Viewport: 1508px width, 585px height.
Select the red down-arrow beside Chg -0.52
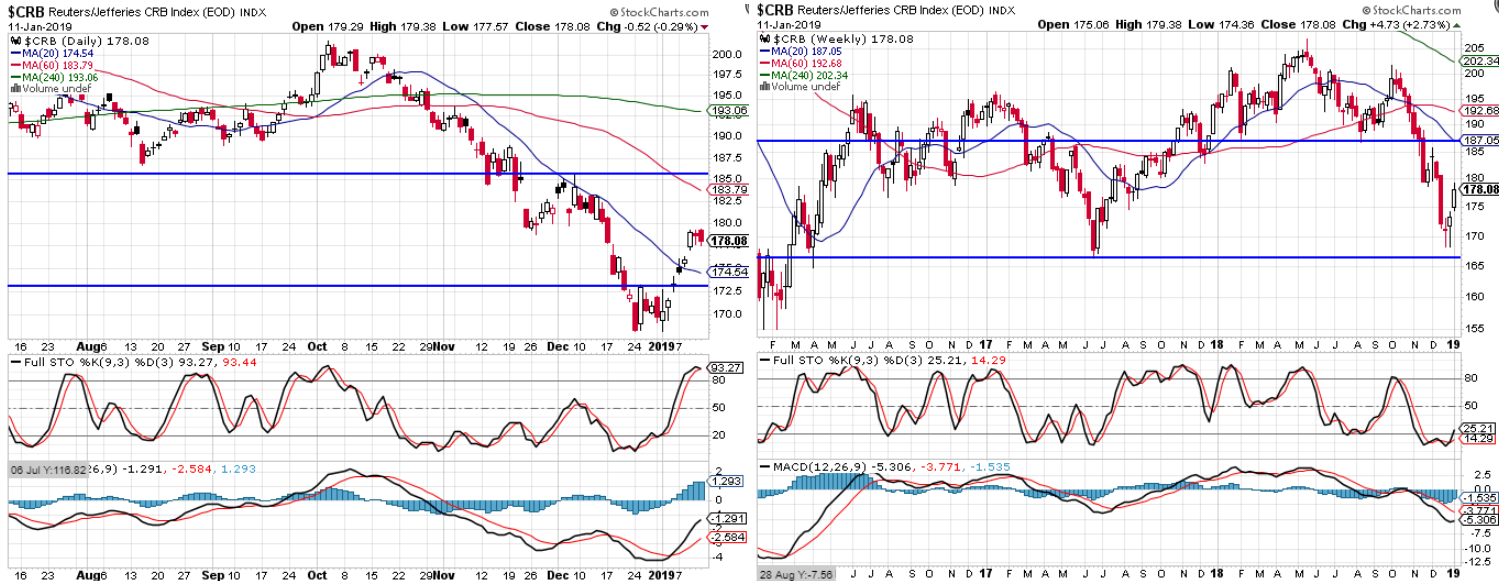[704, 26]
